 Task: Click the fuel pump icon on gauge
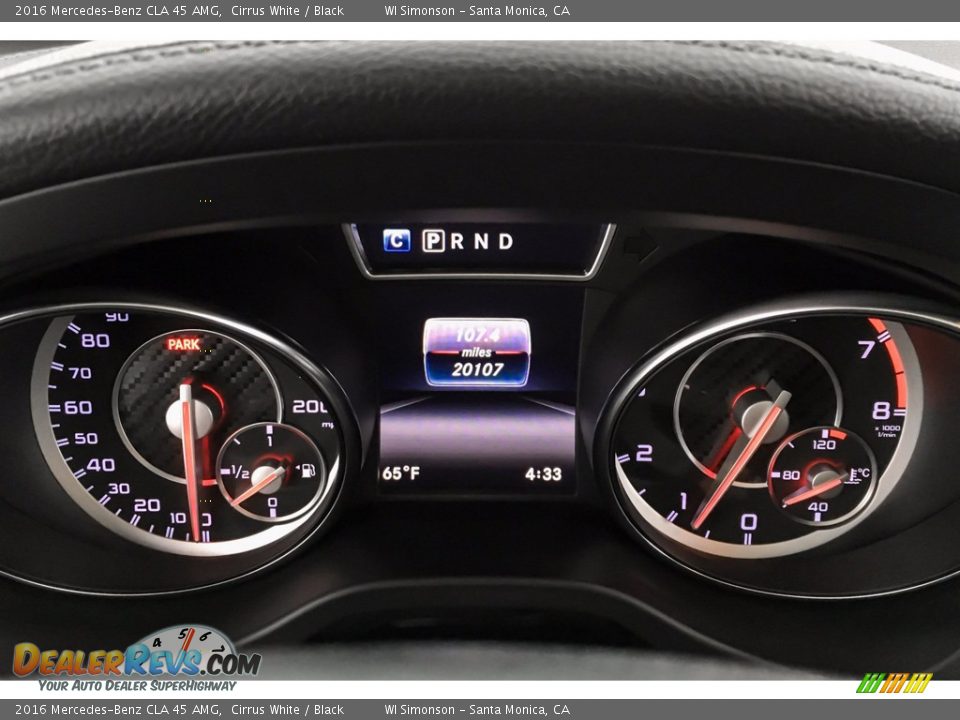coord(308,470)
